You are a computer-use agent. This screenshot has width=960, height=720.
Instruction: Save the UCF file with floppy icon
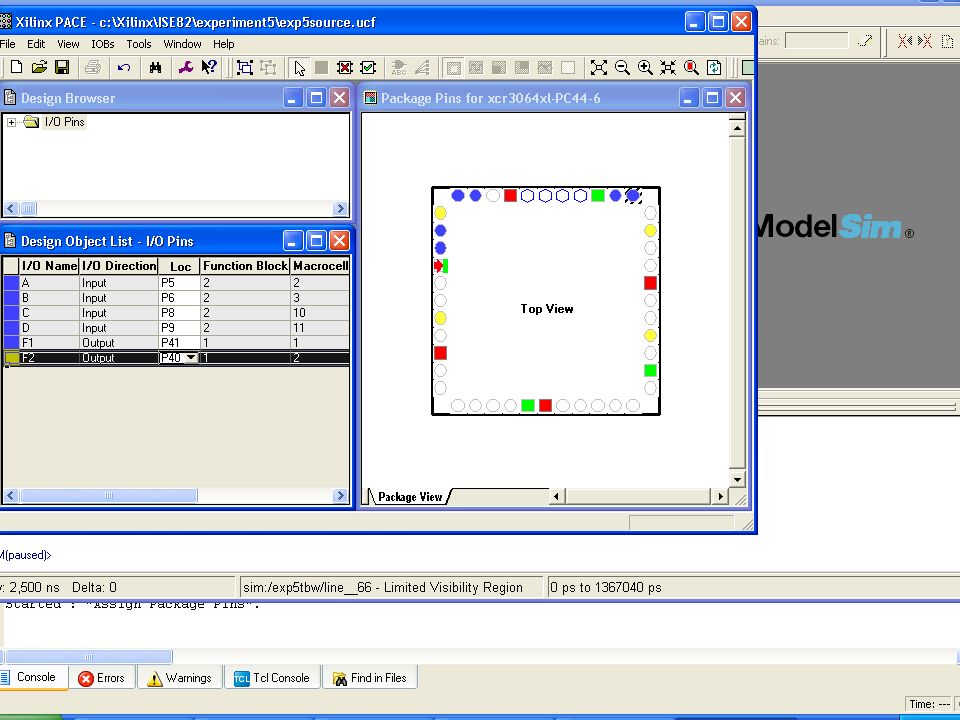point(62,67)
